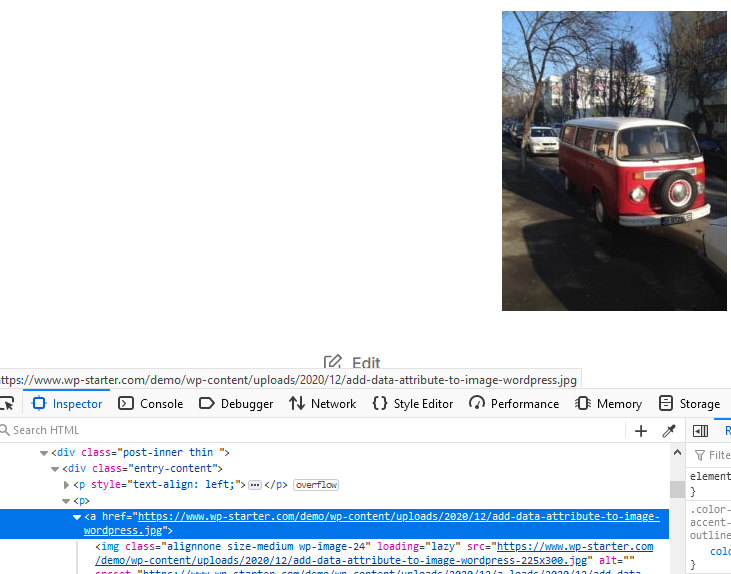Click the Debugger tab icon

[207, 403]
